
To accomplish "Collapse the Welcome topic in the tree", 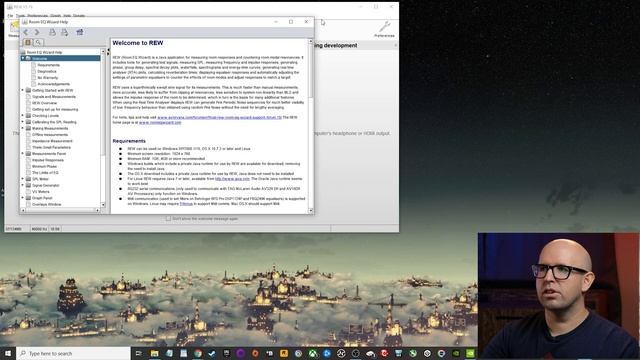I will pos(23,58).
